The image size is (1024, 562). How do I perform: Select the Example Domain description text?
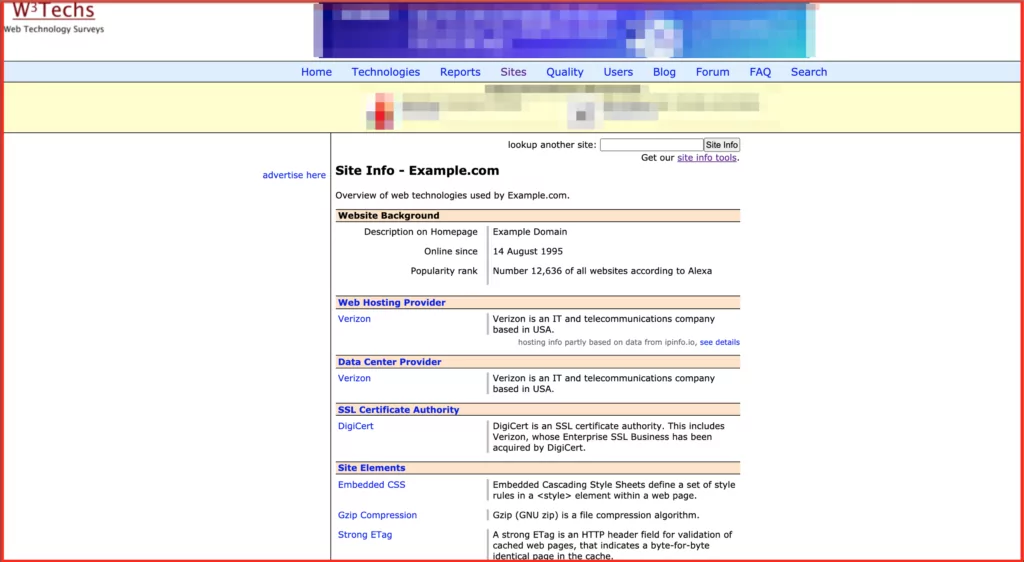pyautogui.click(x=530, y=232)
